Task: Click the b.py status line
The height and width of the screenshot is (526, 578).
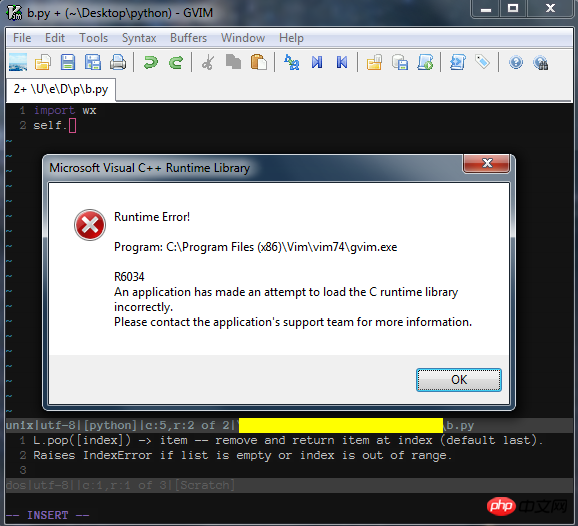Action: [x=289, y=425]
